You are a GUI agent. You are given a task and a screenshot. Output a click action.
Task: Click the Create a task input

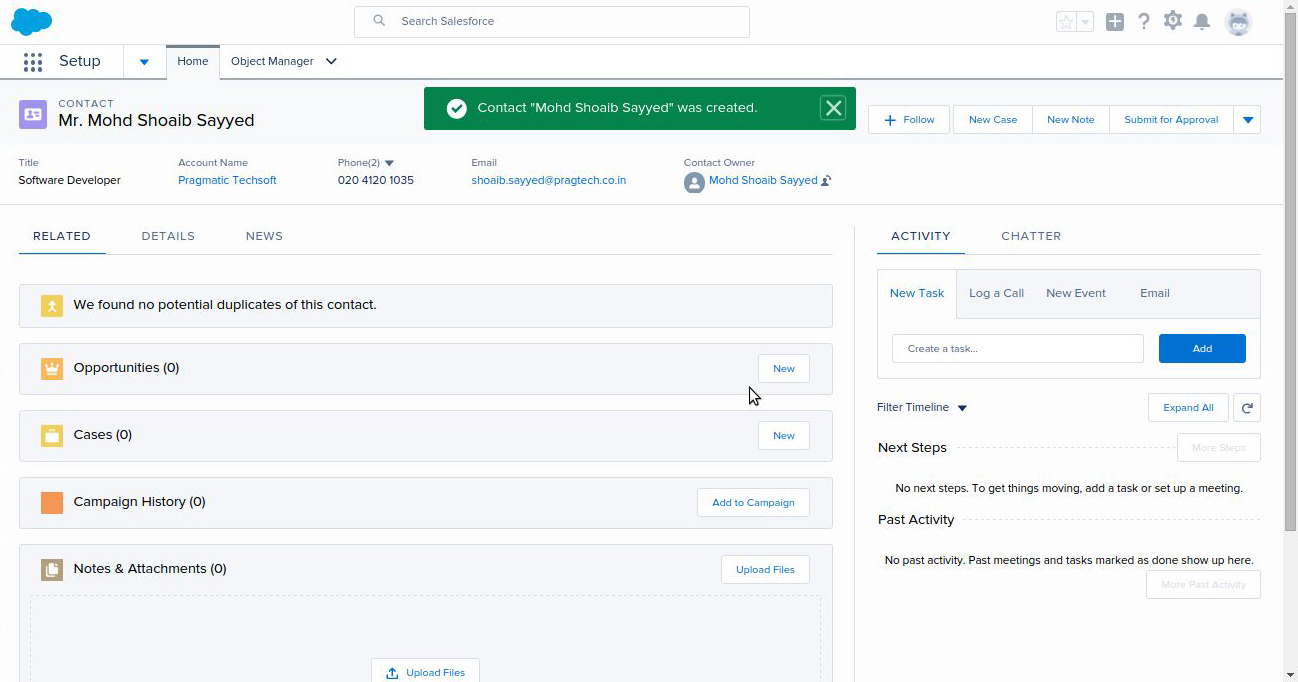coord(1018,349)
